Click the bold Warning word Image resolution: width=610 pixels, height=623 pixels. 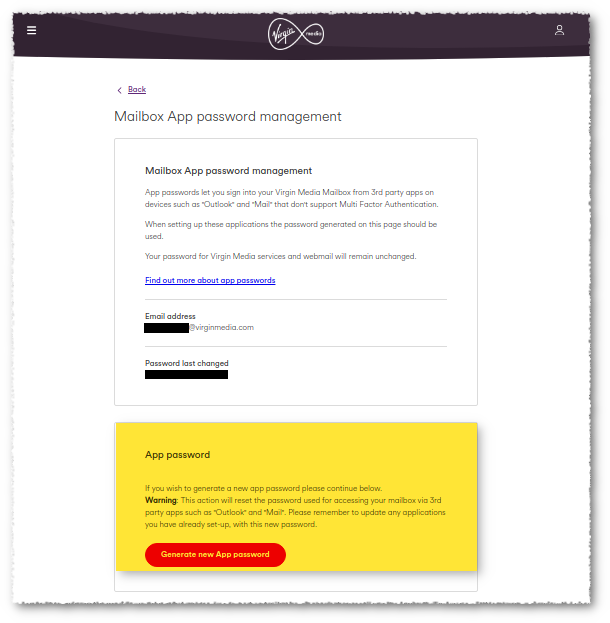pyautogui.click(x=161, y=500)
